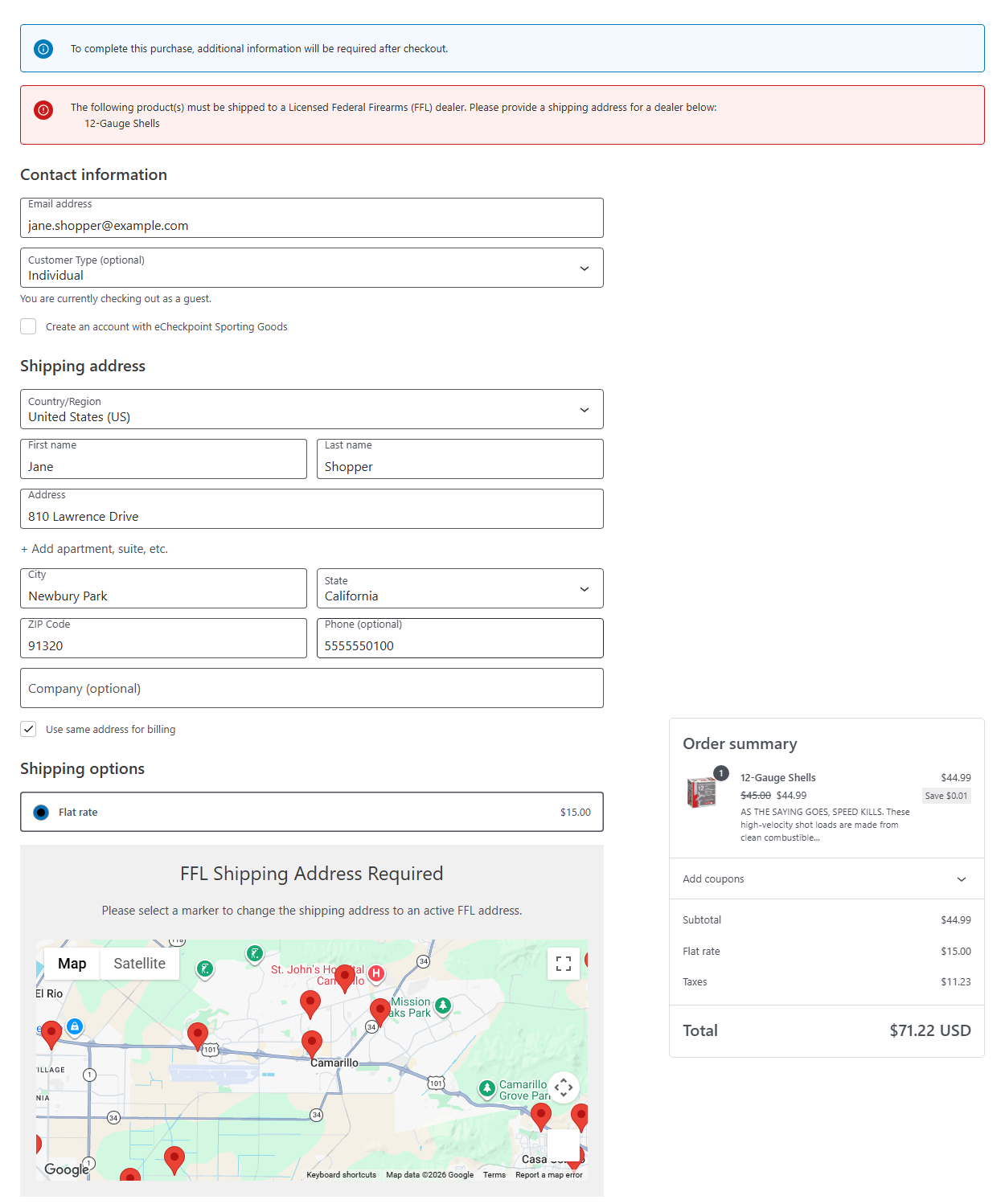Click the Address field with 810 Lawrence Drive
Image resolution: width=1005 pixels, height=1204 pixels.
pyautogui.click(x=312, y=509)
